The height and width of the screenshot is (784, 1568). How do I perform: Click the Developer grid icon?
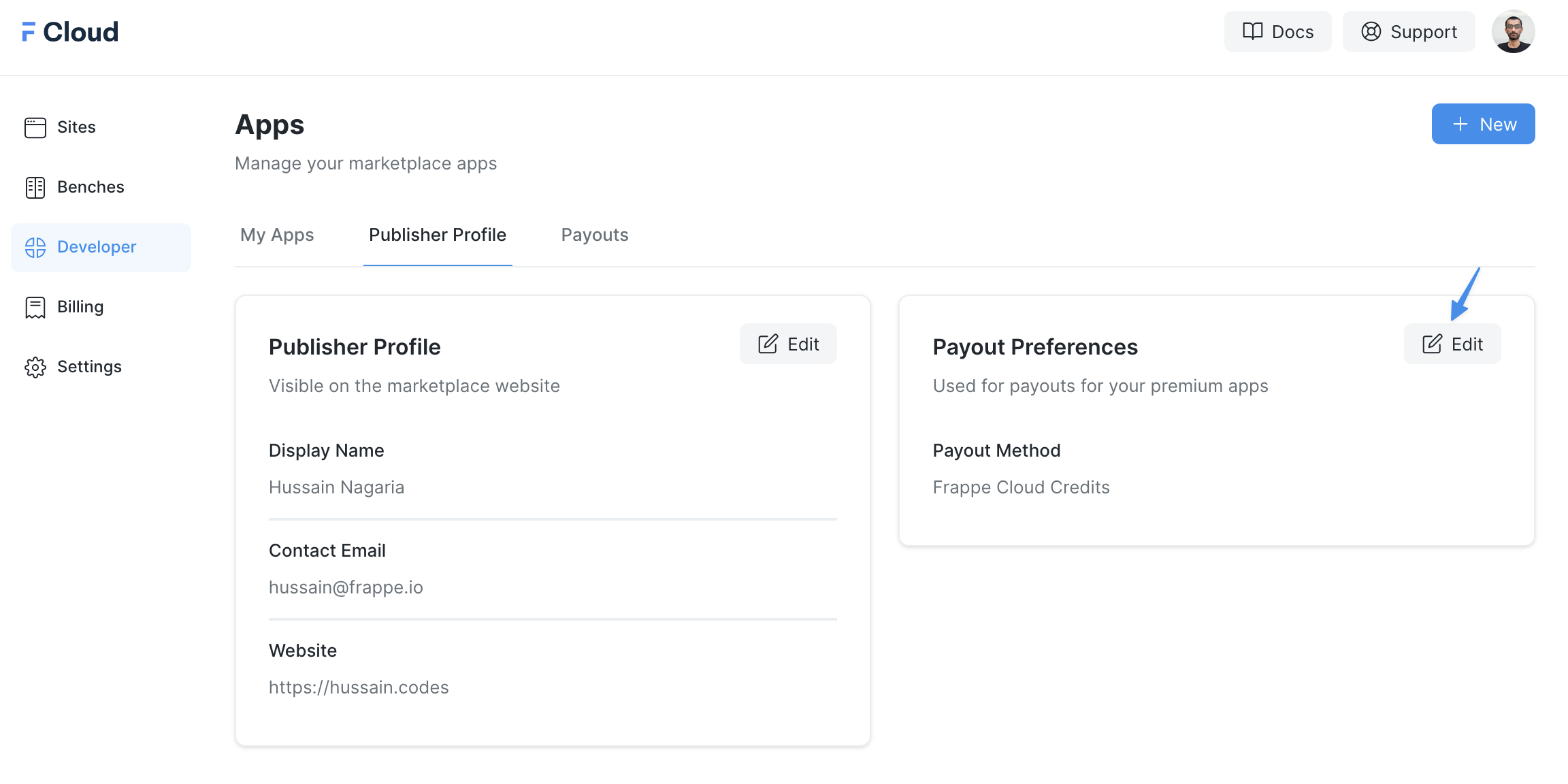[x=35, y=247]
